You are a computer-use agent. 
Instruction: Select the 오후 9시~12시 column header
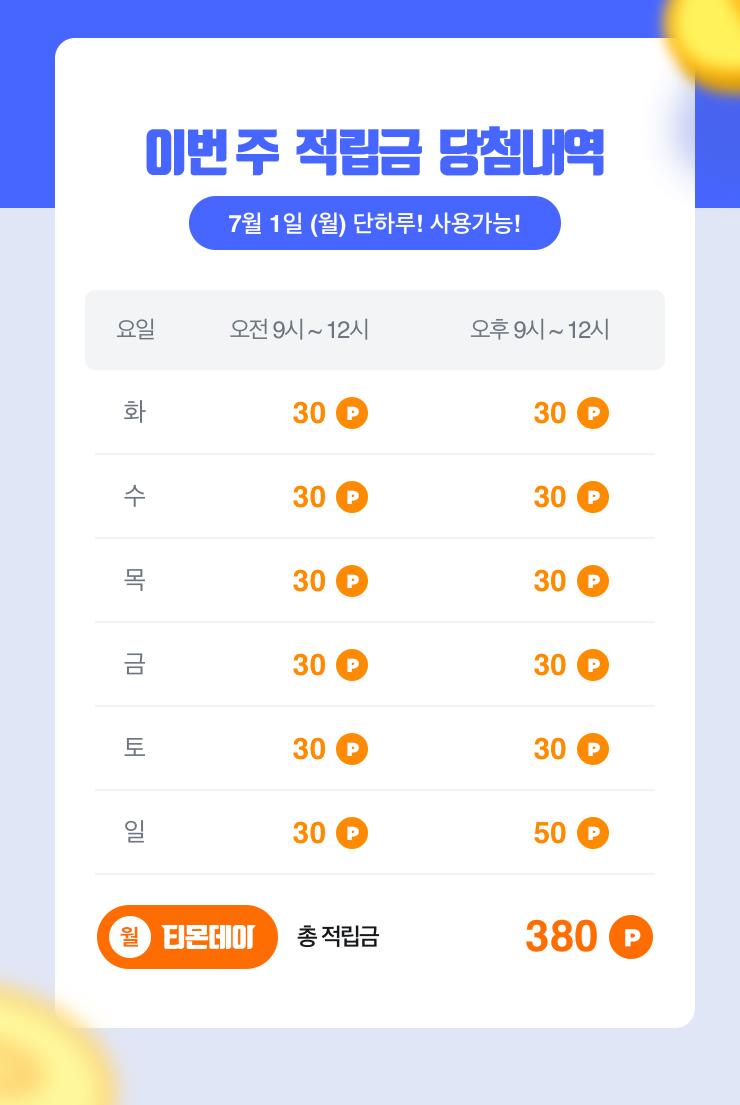click(539, 329)
